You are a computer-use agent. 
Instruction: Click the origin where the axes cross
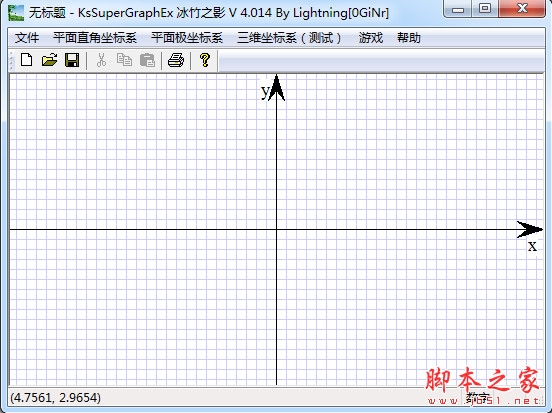click(276, 230)
